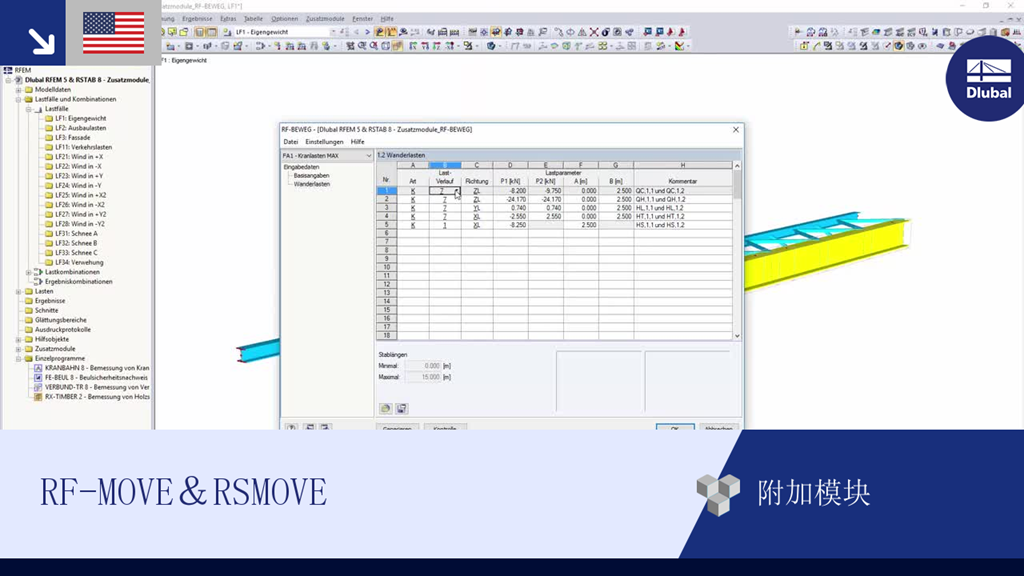Click the save-disk icon below Stablängen
Screen dimensions: 1024x576
pyautogui.click(x=402, y=408)
